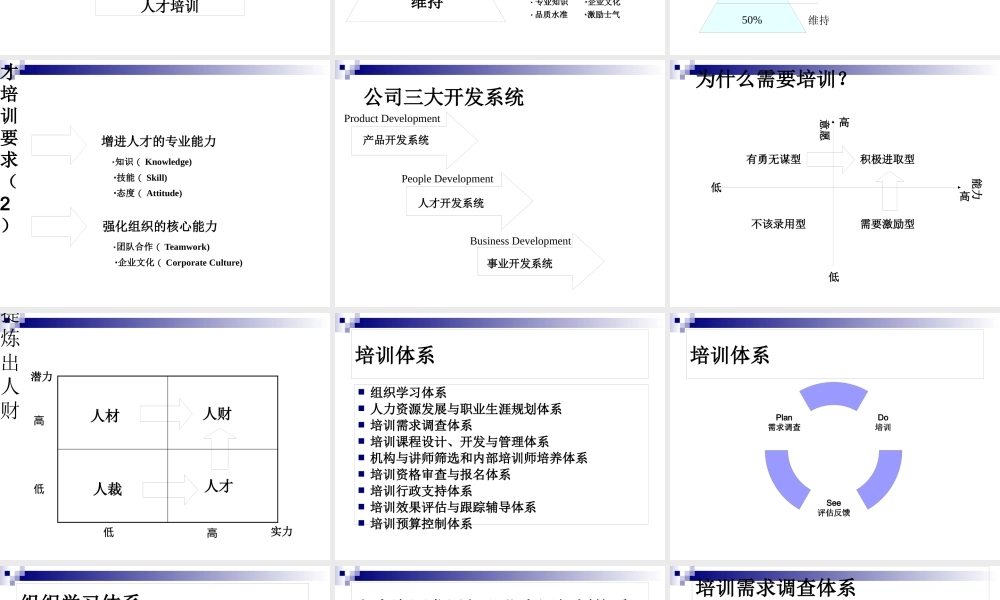Screen dimensions: 1000x600
Task: Open the 为什么需要培训? slide thumbnail
Action: (835, 184)
